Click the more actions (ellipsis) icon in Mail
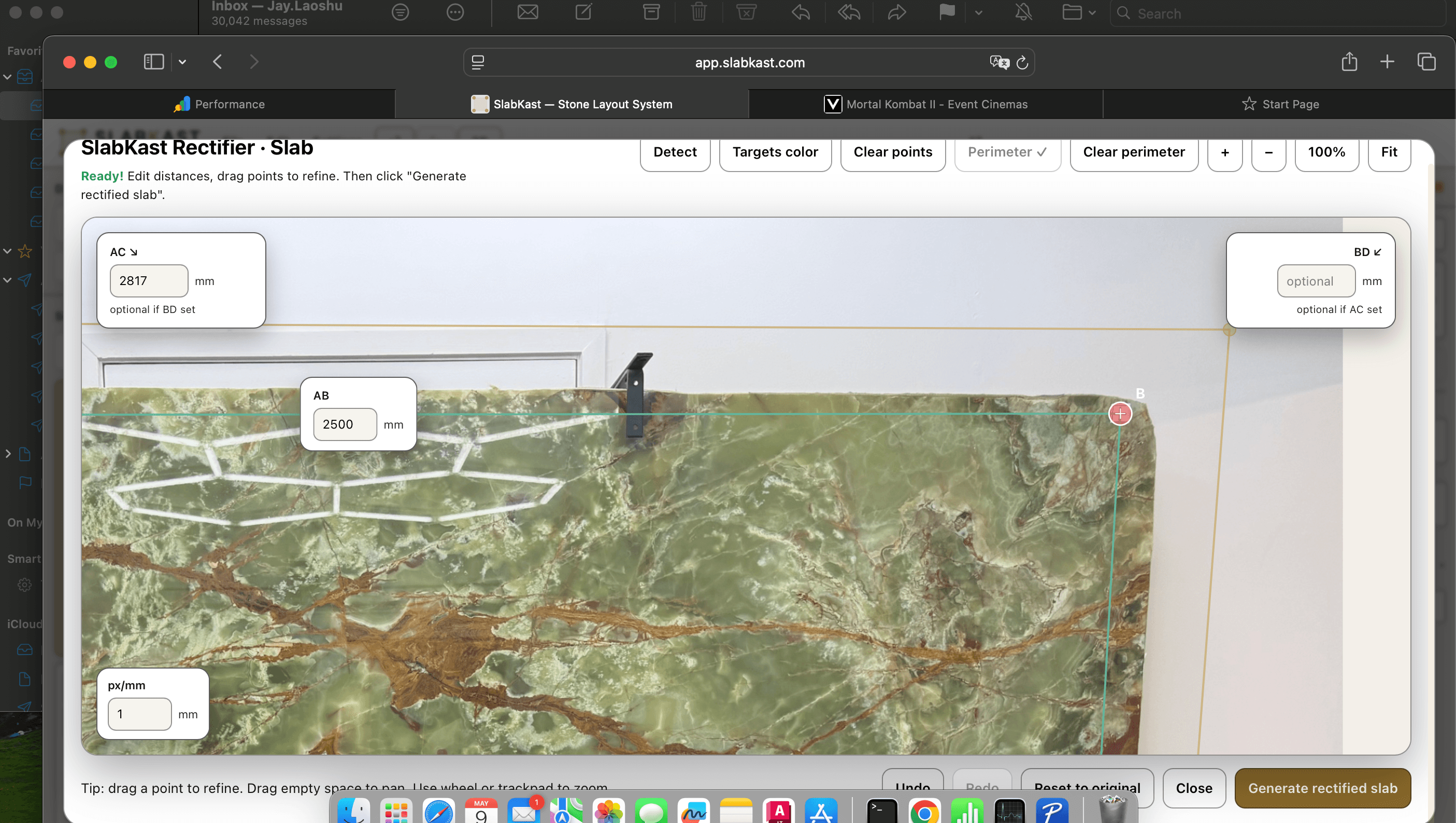Screen dimensions: 1456x823 pos(455,12)
